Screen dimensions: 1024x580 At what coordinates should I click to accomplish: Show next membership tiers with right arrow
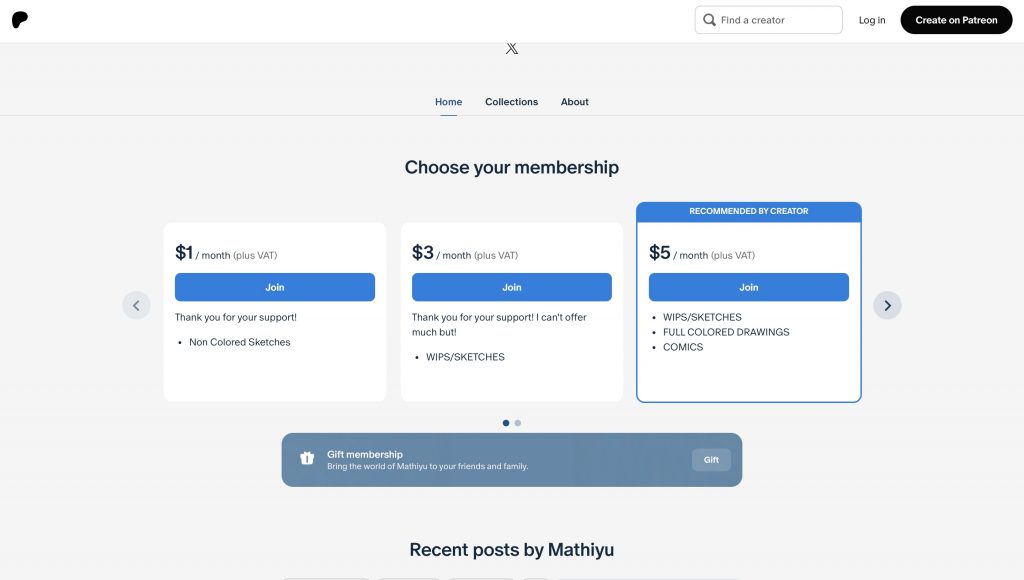coord(887,305)
